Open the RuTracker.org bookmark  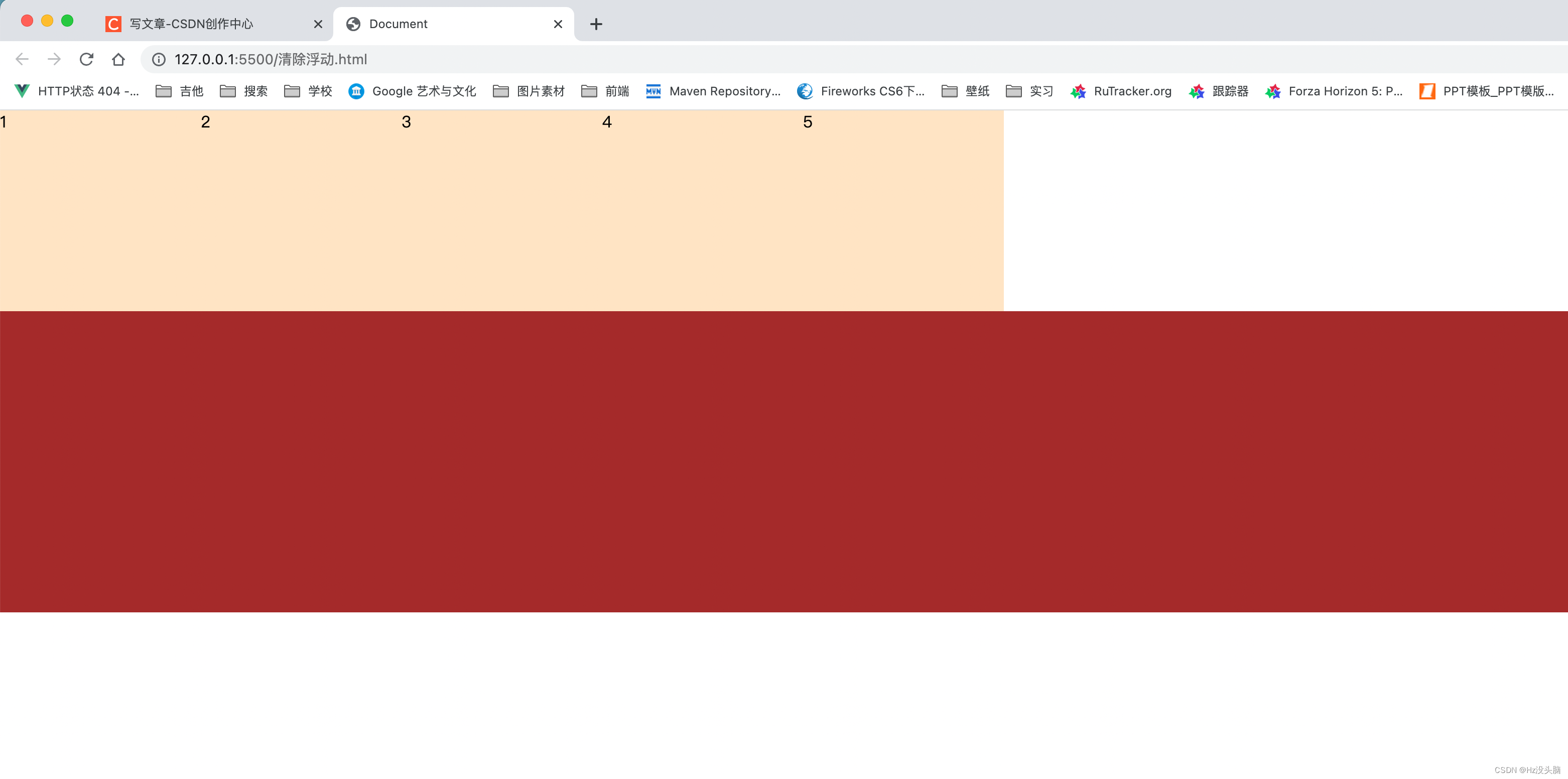coord(1121,91)
